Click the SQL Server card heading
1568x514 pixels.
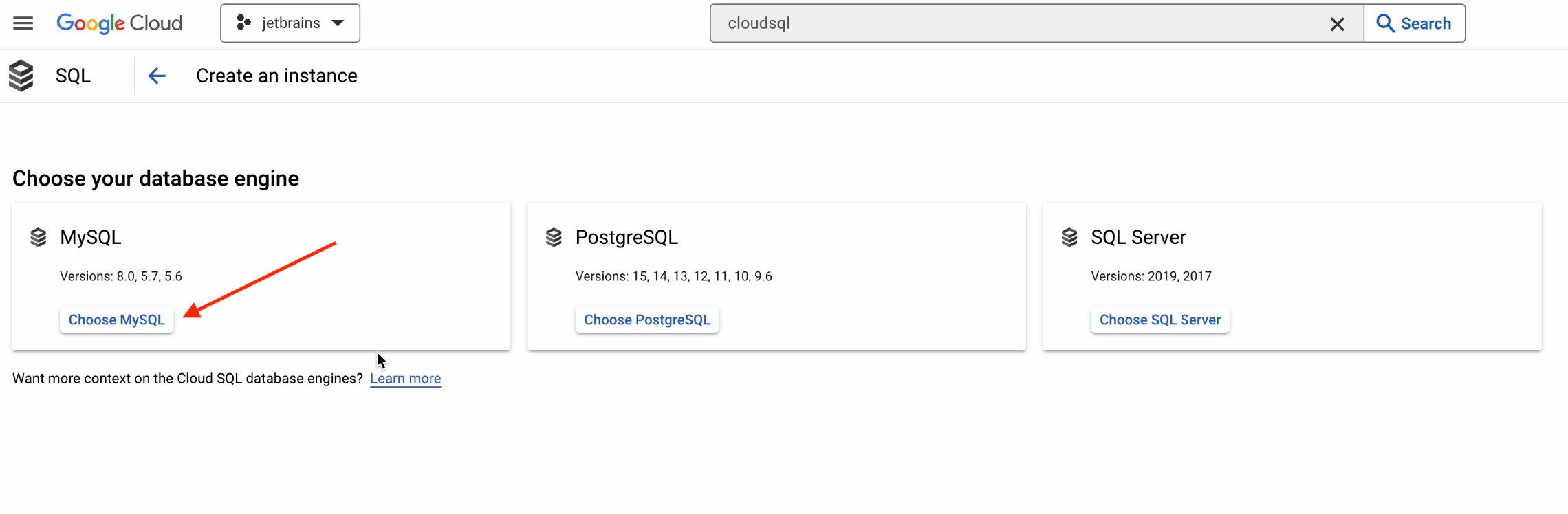coord(1138,237)
